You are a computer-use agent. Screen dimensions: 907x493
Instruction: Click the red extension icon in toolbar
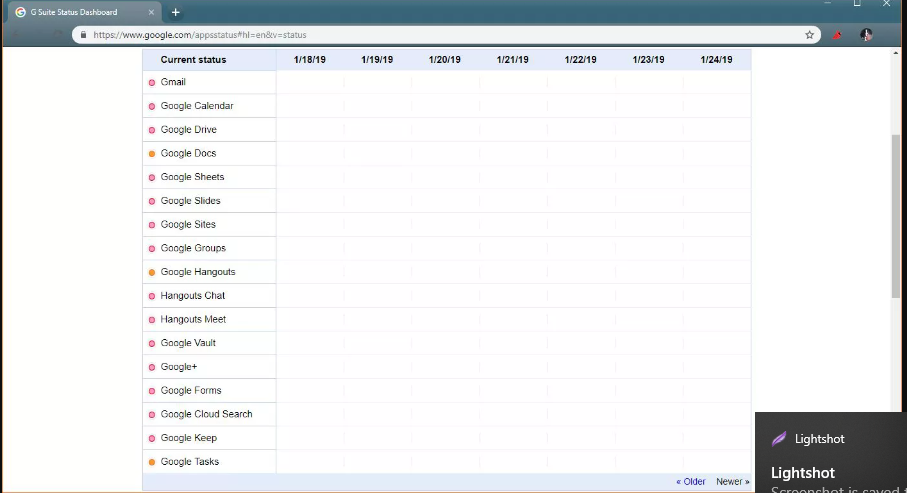click(x=837, y=35)
